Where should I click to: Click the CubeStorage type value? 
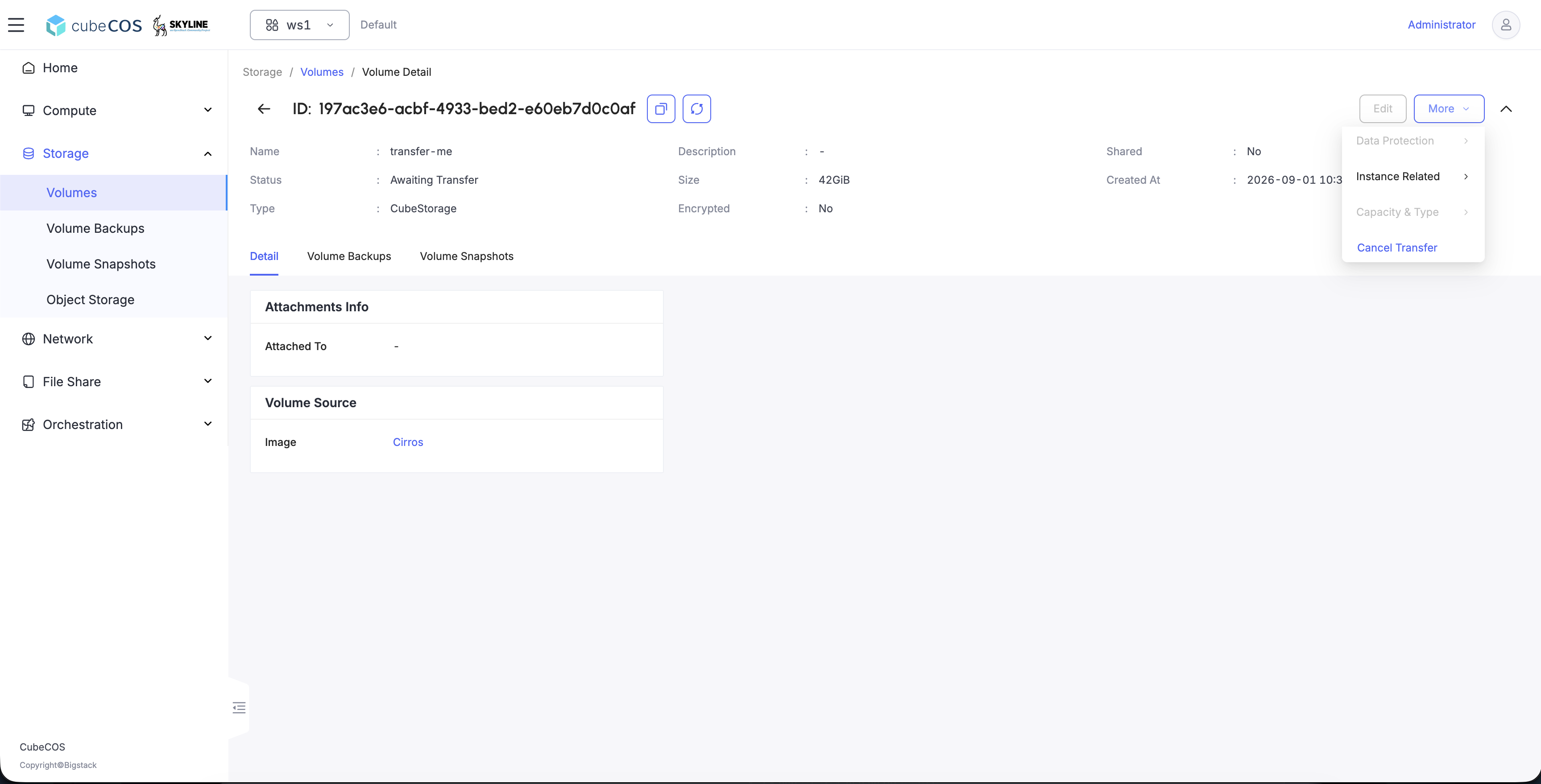tap(423, 208)
